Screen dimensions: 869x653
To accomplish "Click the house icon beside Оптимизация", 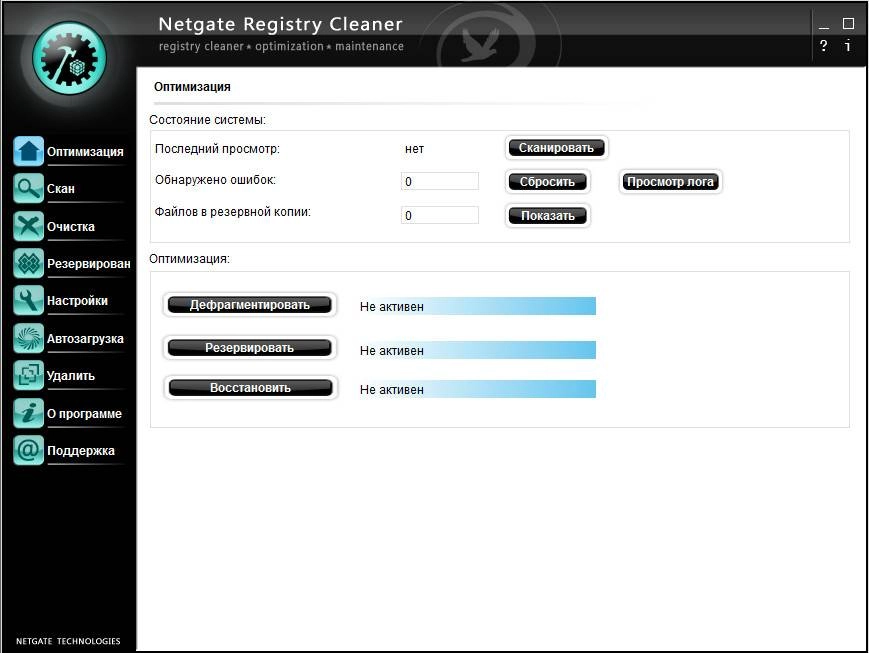I will [x=28, y=151].
